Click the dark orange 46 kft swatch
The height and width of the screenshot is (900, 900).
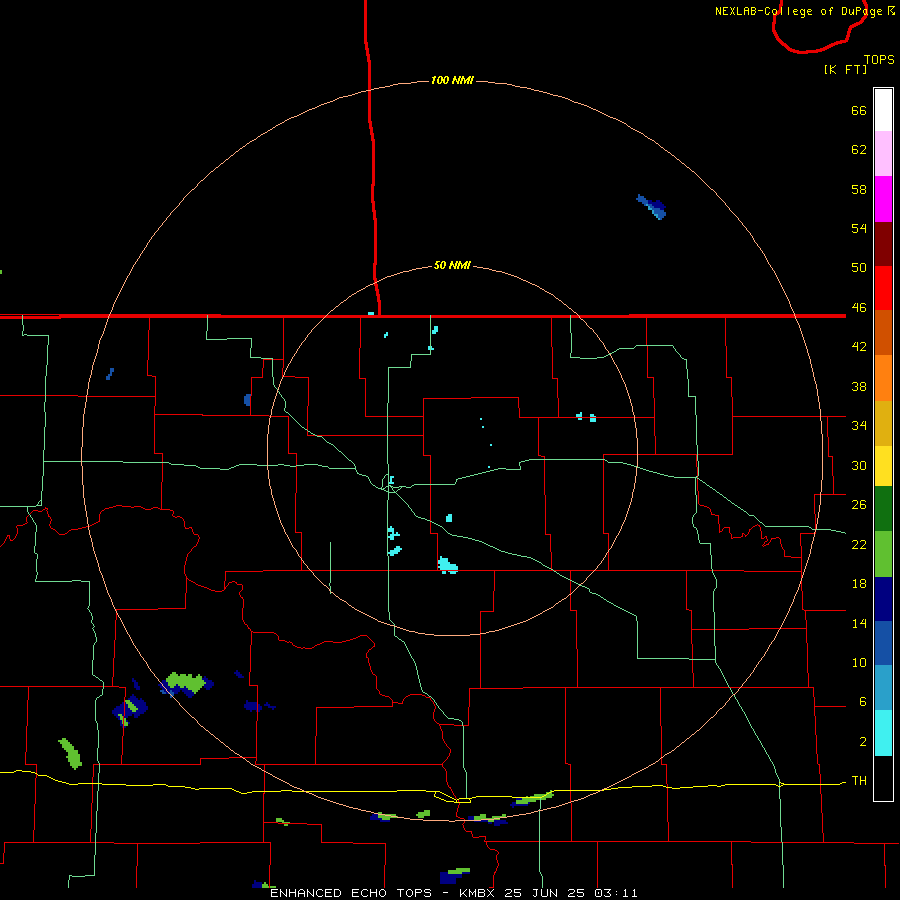click(x=883, y=332)
